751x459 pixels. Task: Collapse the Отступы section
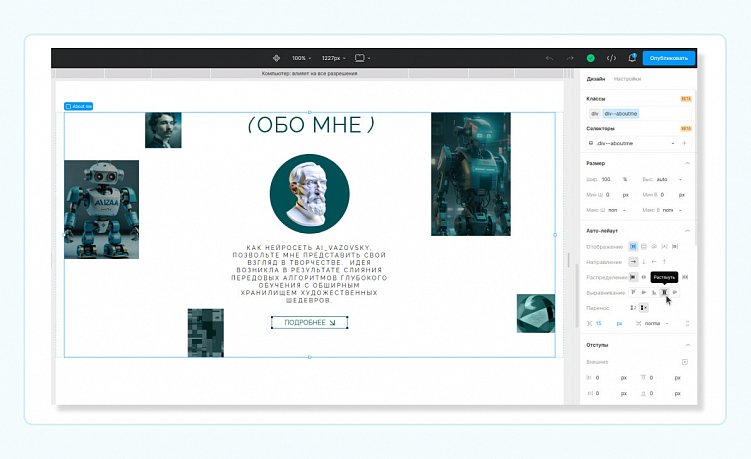687,345
